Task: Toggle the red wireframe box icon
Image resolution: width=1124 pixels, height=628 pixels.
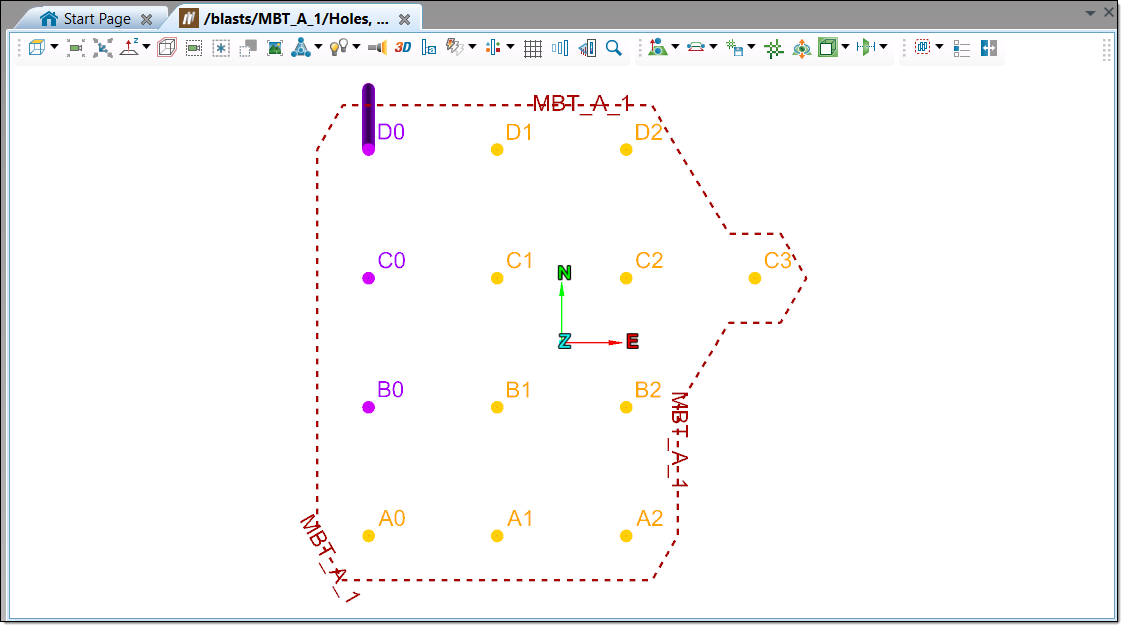Action: tap(166, 48)
